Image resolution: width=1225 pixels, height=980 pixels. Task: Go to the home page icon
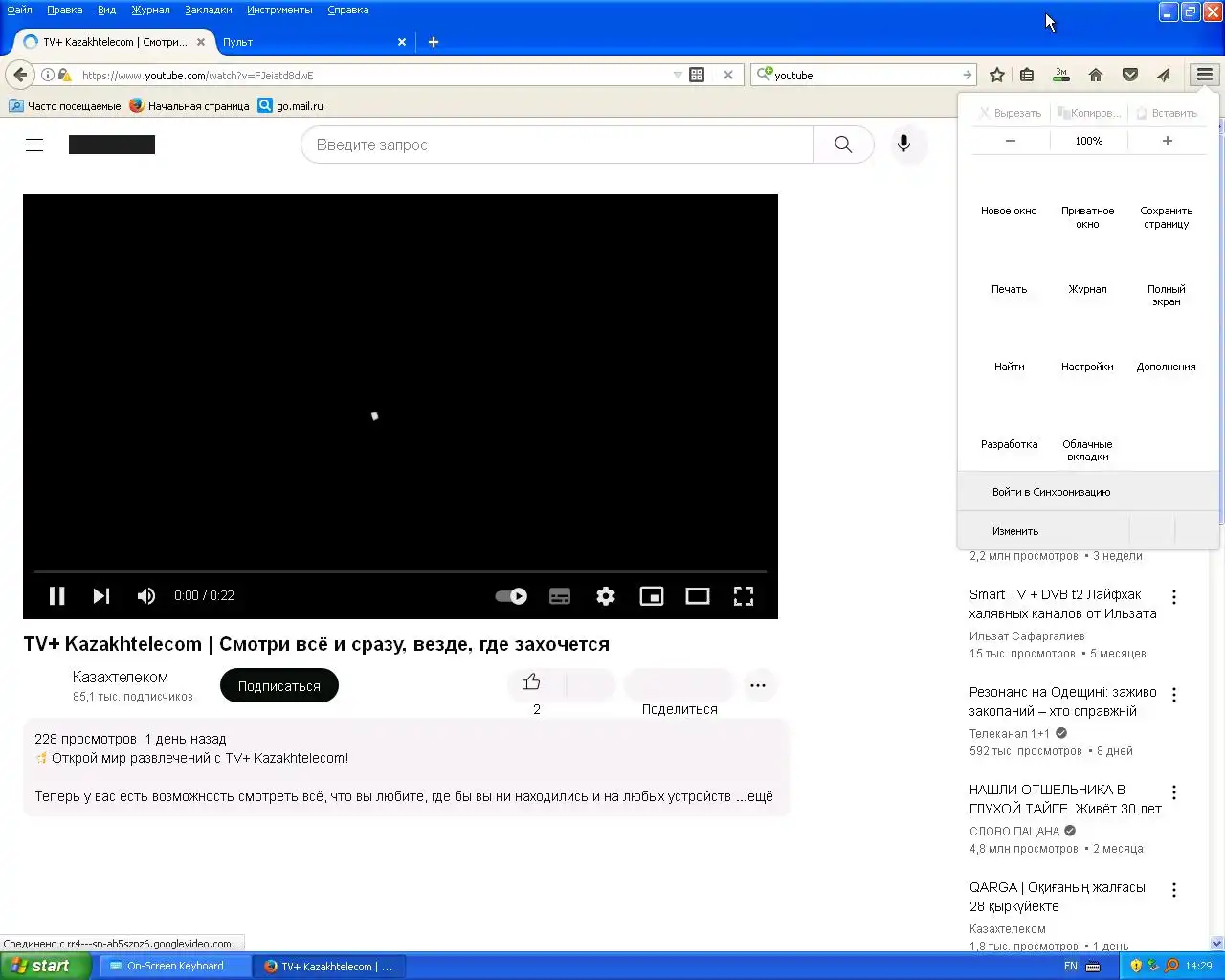(x=1096, y=75)
